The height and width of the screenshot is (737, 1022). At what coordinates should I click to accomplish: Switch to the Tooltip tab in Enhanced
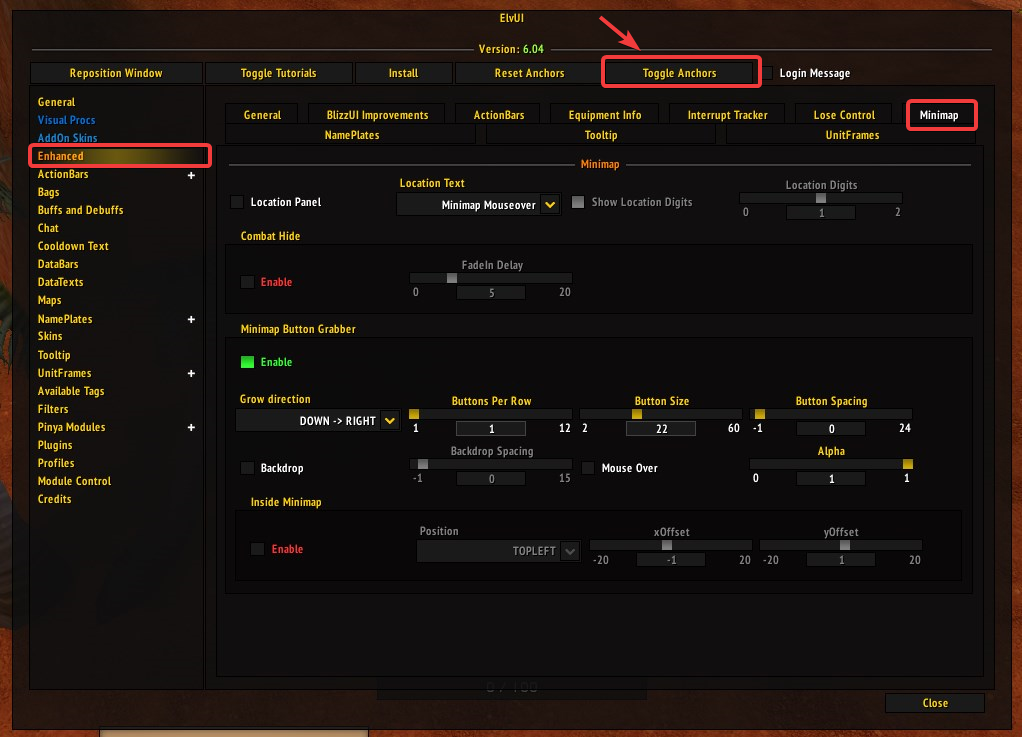[601, 135]
